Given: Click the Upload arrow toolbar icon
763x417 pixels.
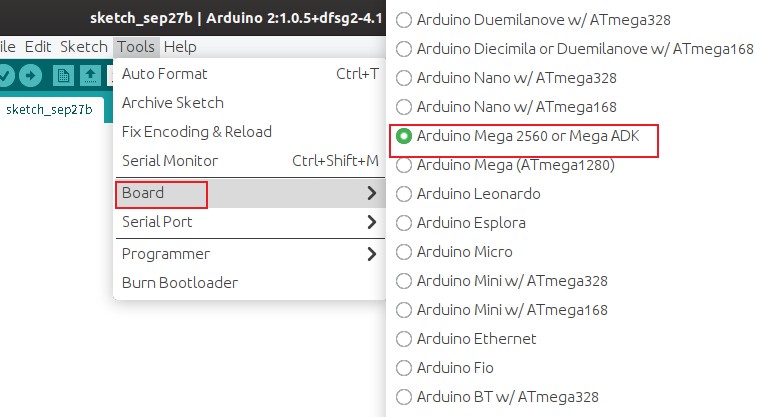Looking at the screenshot, I should (31, 75).
